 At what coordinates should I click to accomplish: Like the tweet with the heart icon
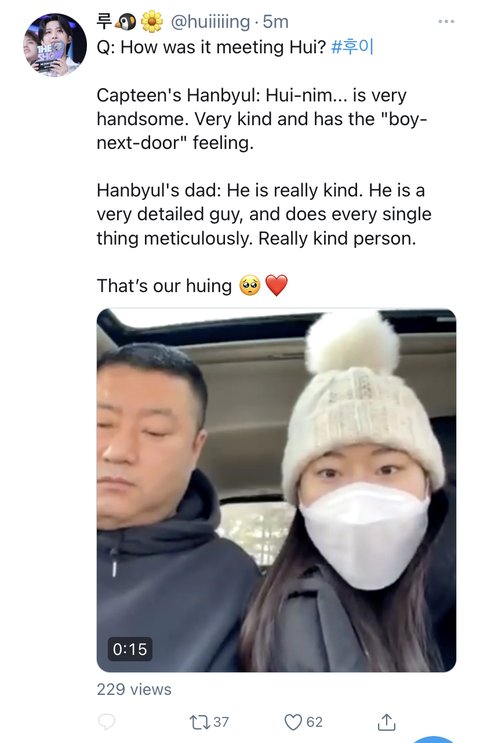293,722
